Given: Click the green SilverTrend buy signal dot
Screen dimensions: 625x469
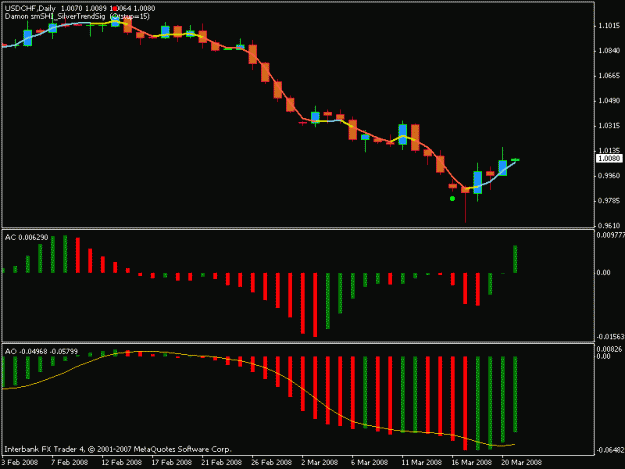Looking at the screenshot, I should (x=452, y=198).
